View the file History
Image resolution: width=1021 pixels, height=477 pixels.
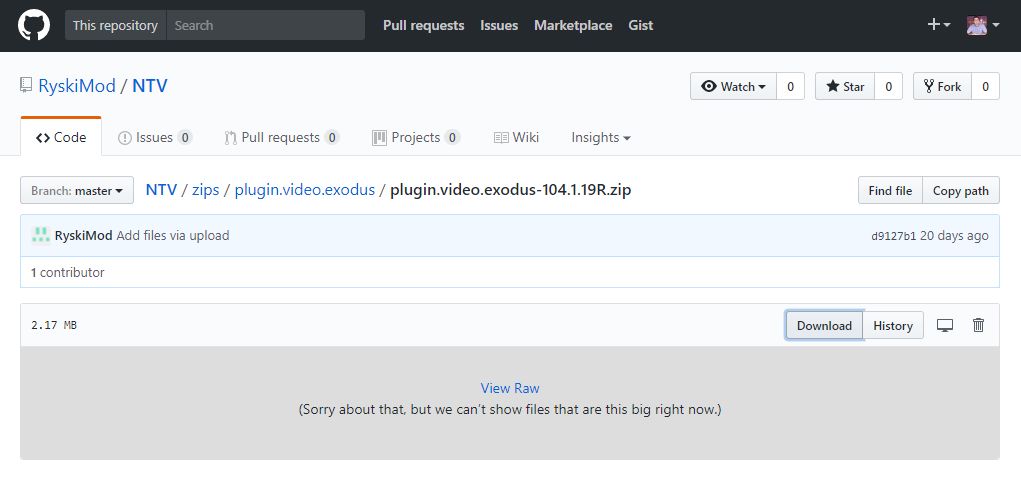893,325
